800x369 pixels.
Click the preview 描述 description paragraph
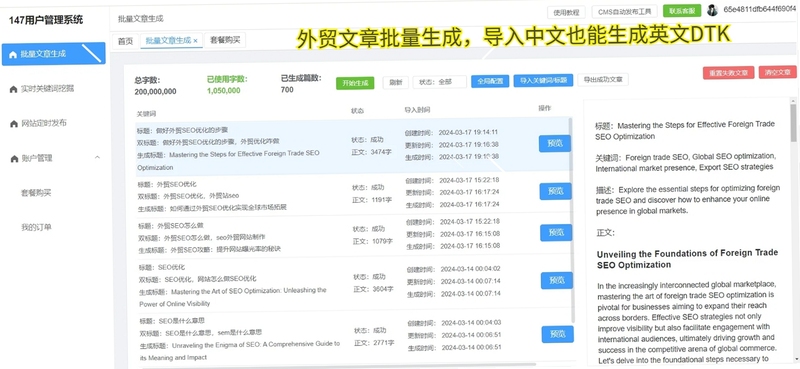coord(688,199)
